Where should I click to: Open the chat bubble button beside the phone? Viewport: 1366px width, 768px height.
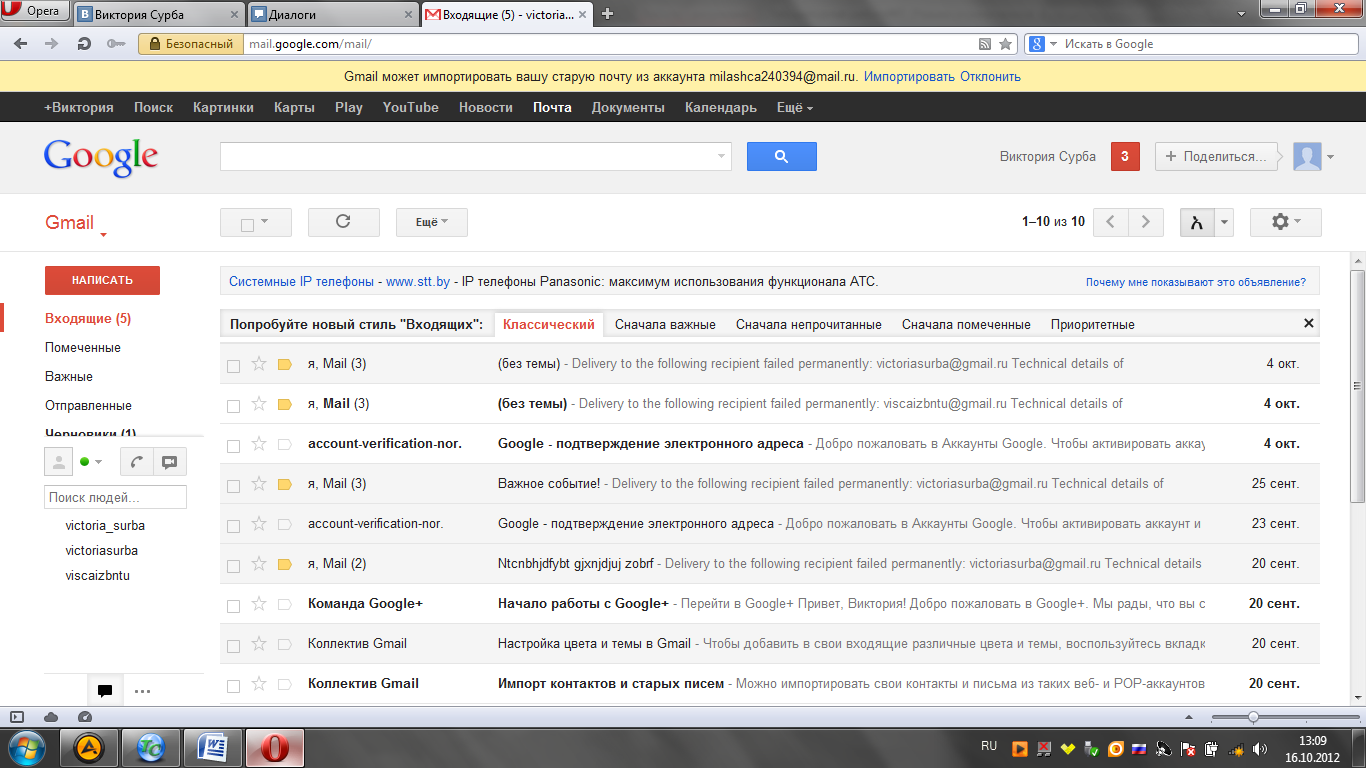tap(169, 462)
